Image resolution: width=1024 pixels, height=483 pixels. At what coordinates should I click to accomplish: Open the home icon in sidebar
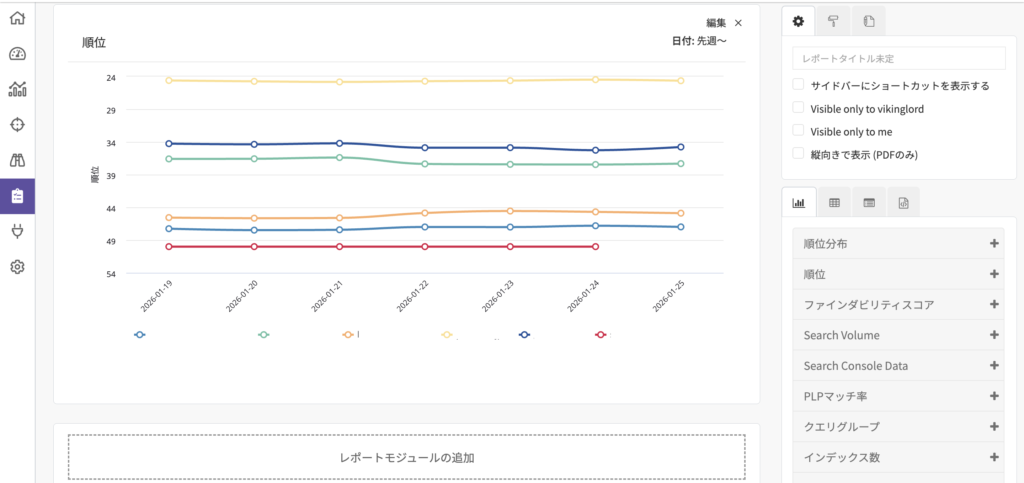tap(17, 19)
